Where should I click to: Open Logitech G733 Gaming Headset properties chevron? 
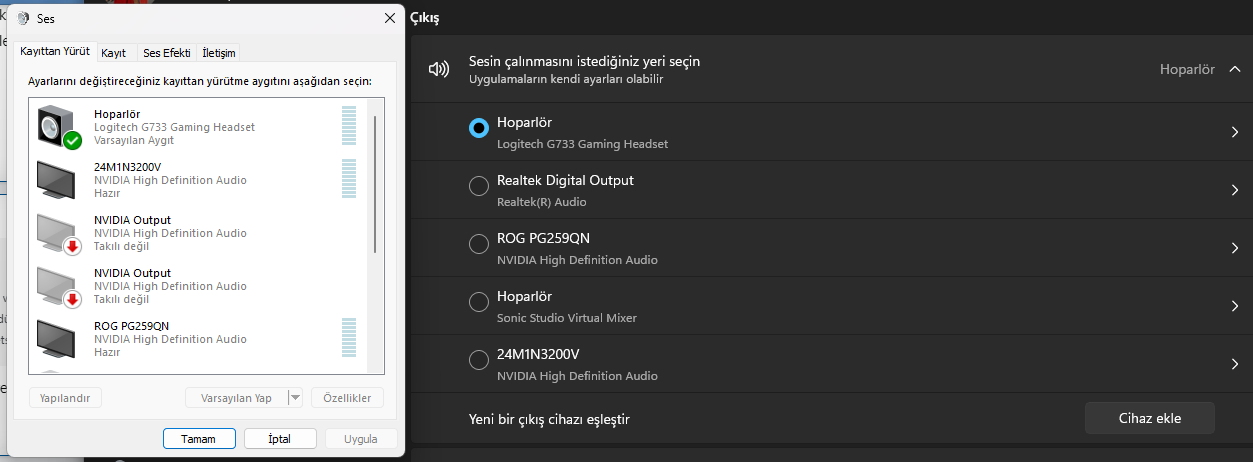(1235, 132)
